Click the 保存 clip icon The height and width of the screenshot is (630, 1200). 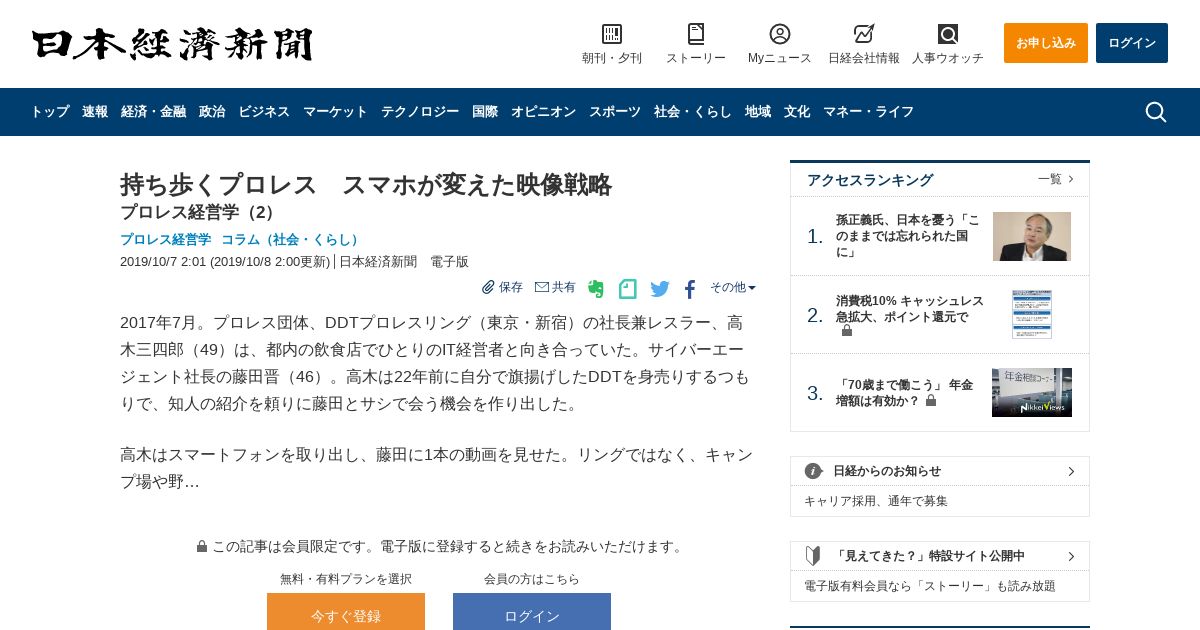pyautogui.click(x=489, y=287)
